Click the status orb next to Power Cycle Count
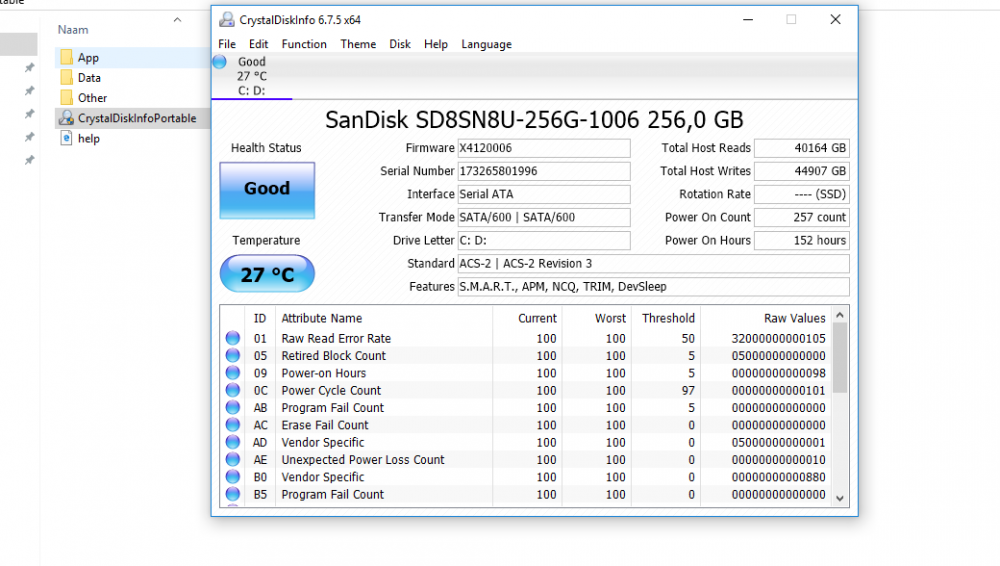1000x566 pixels. 233,391
